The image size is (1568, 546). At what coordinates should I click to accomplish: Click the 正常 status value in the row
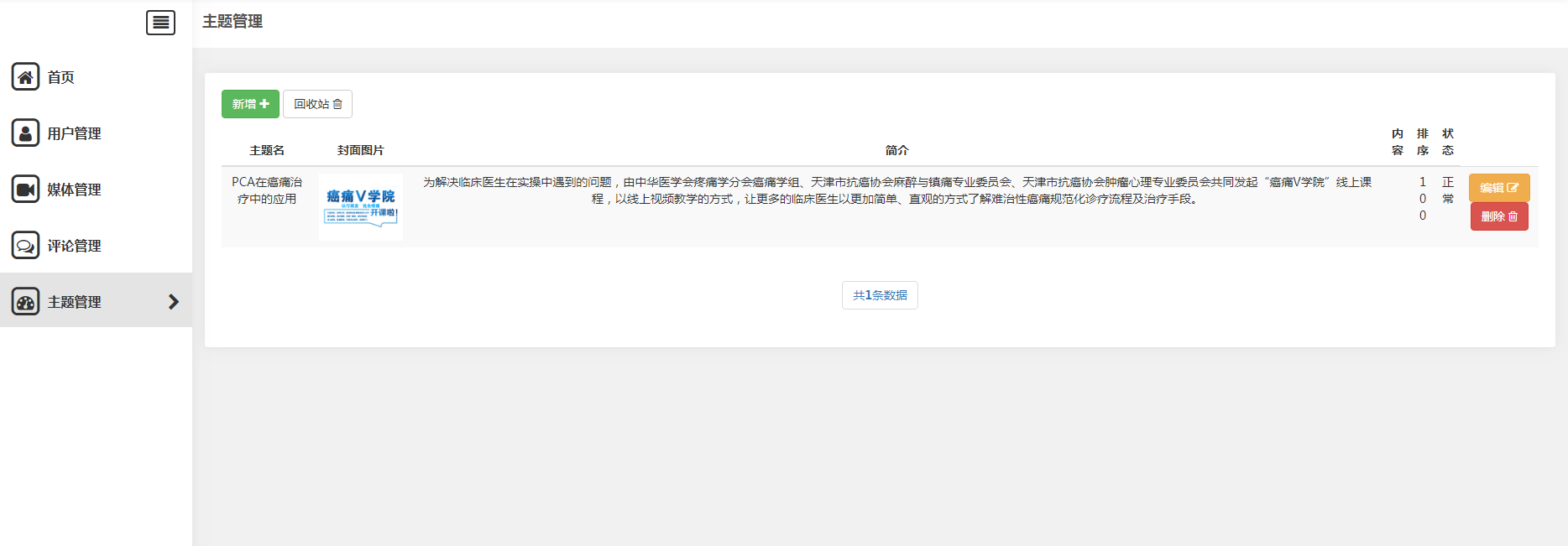[1448, 190]
